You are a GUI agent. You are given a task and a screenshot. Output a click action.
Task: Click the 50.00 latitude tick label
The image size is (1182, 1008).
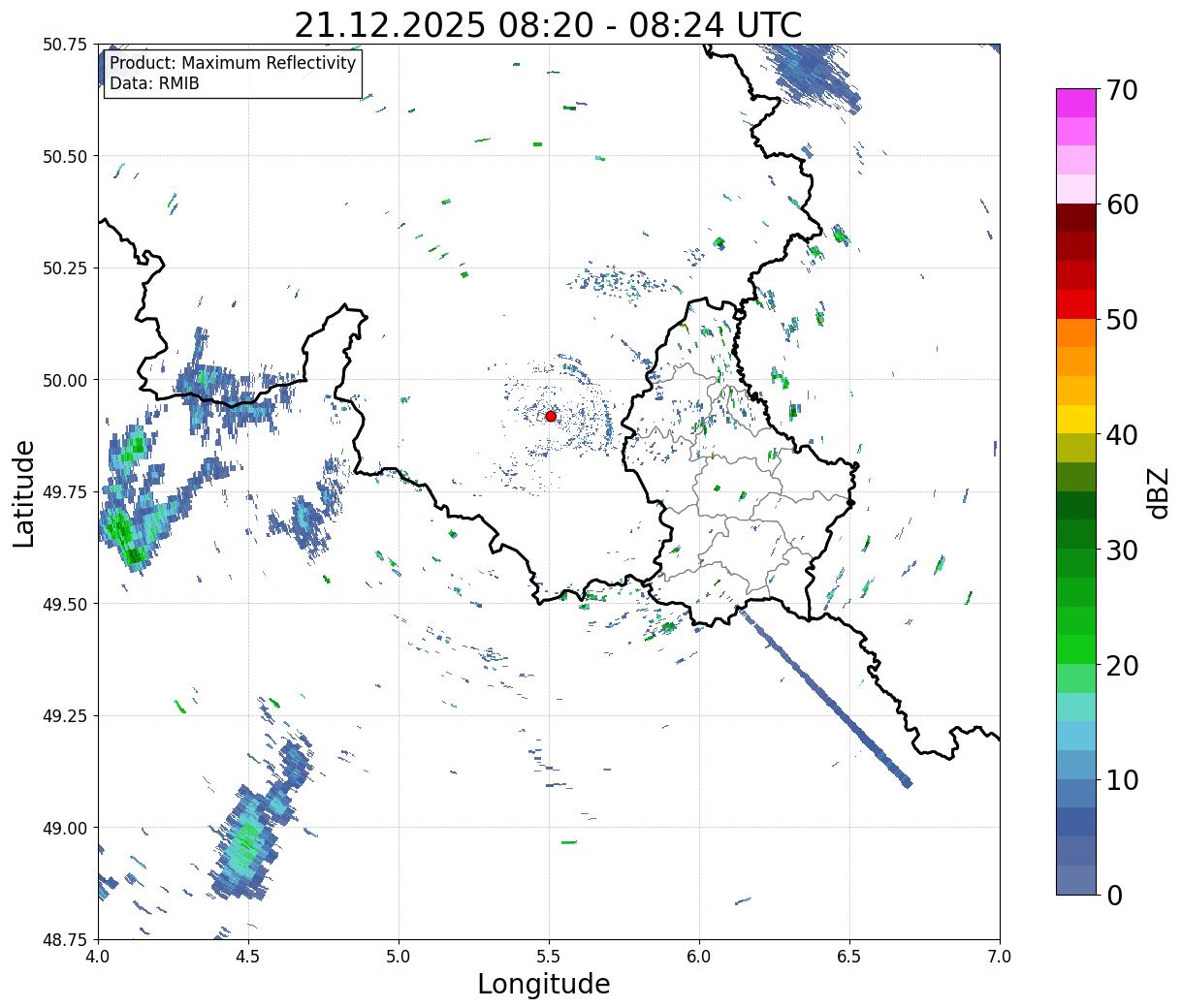(66, 380)
